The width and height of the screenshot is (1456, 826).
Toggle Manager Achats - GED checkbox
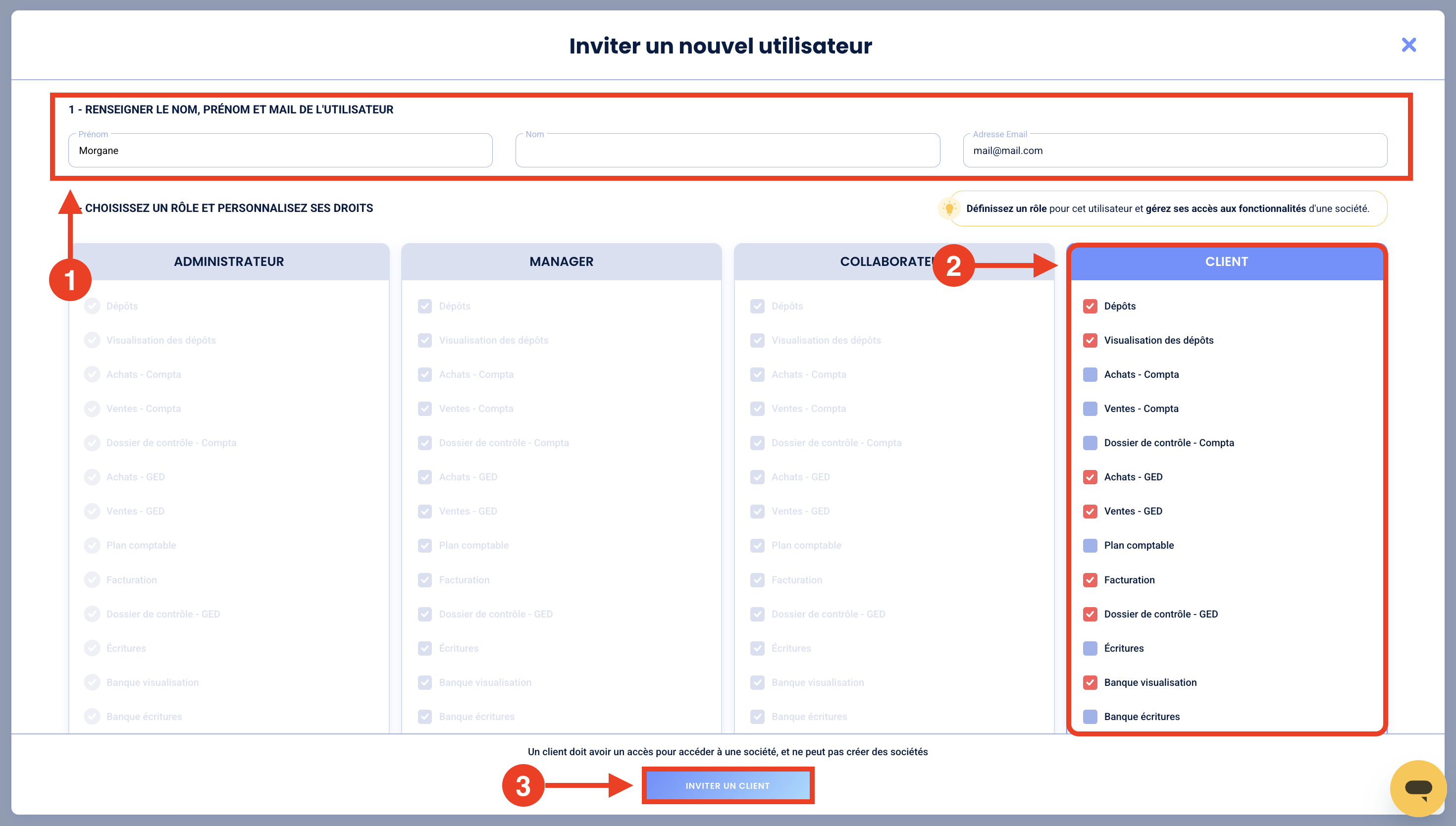425,477
